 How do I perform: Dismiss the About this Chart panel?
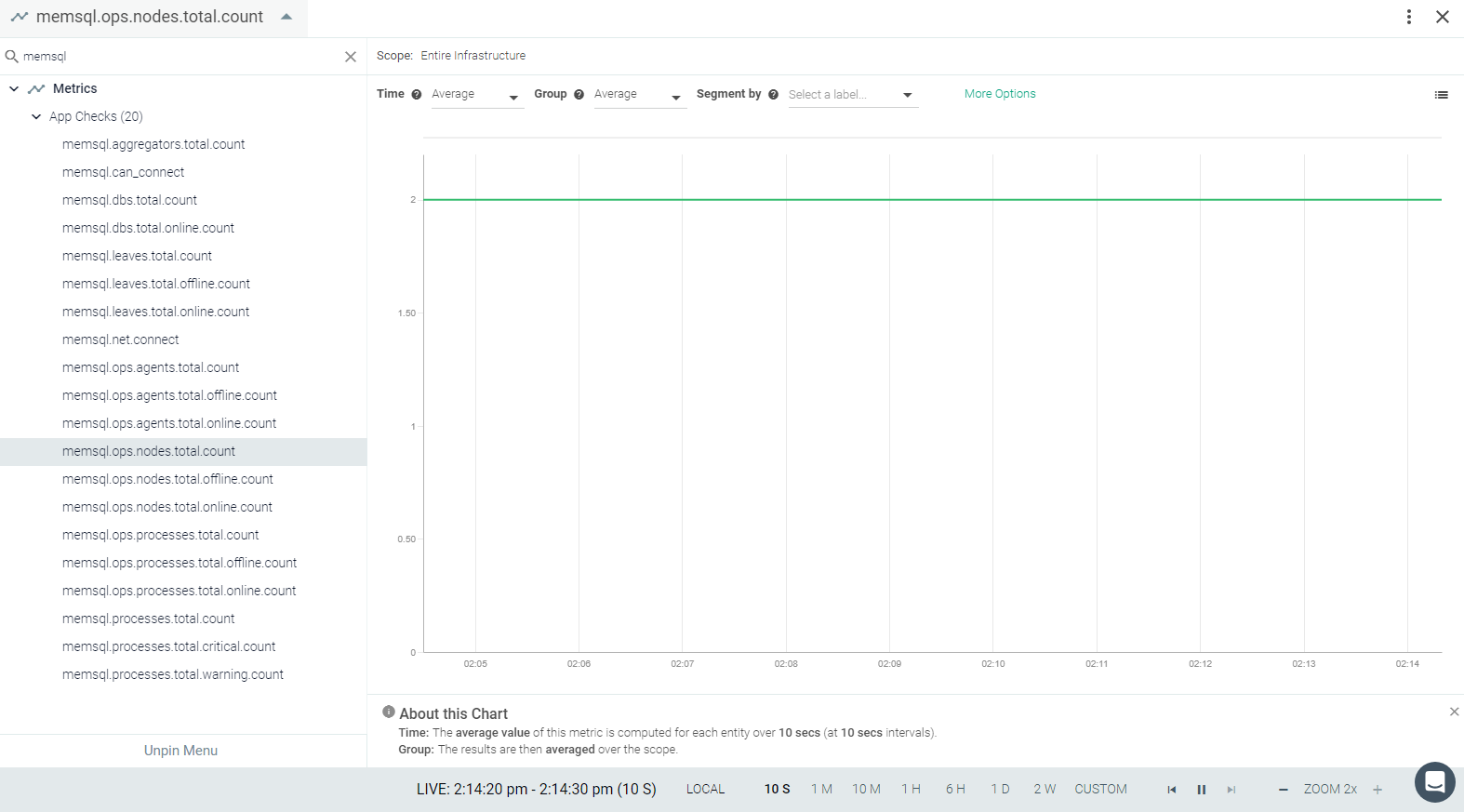[1454, 712]
